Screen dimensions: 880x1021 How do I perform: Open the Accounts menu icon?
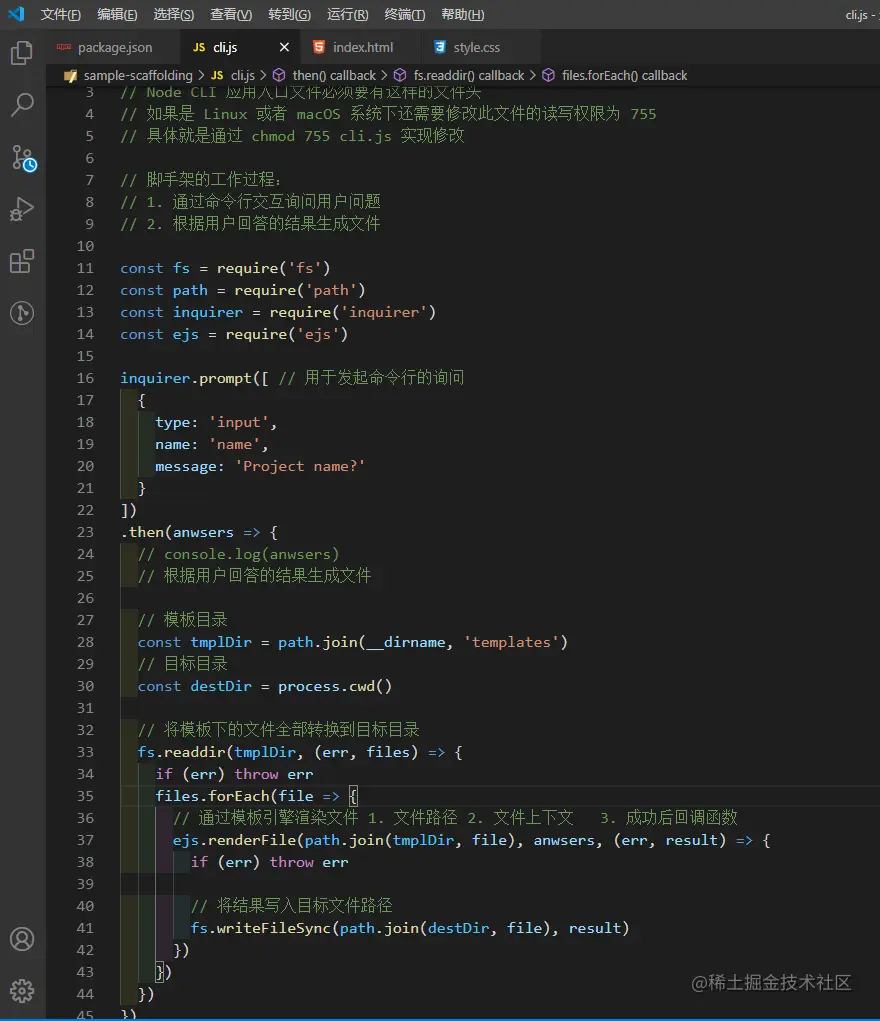tap(21, 939)
